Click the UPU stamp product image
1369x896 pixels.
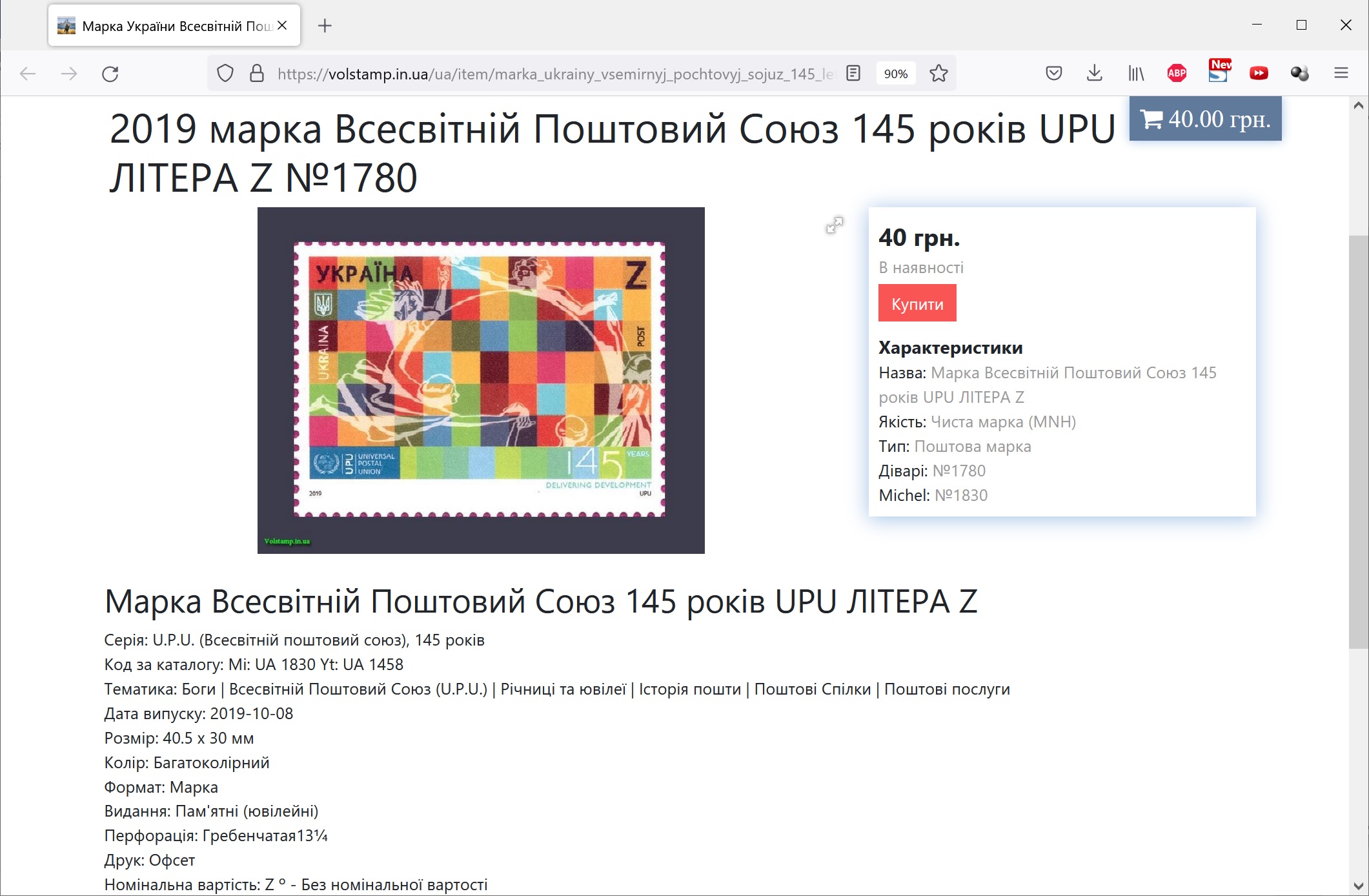(x=480, y=380)
